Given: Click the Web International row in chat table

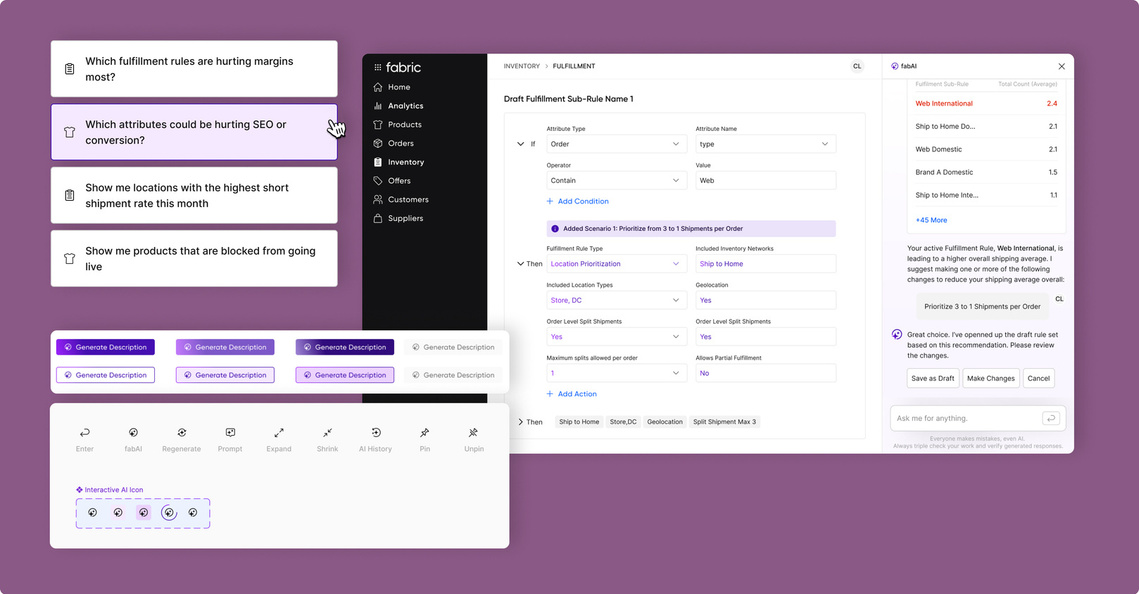Looking at the screenshot, I should point(986,103).
